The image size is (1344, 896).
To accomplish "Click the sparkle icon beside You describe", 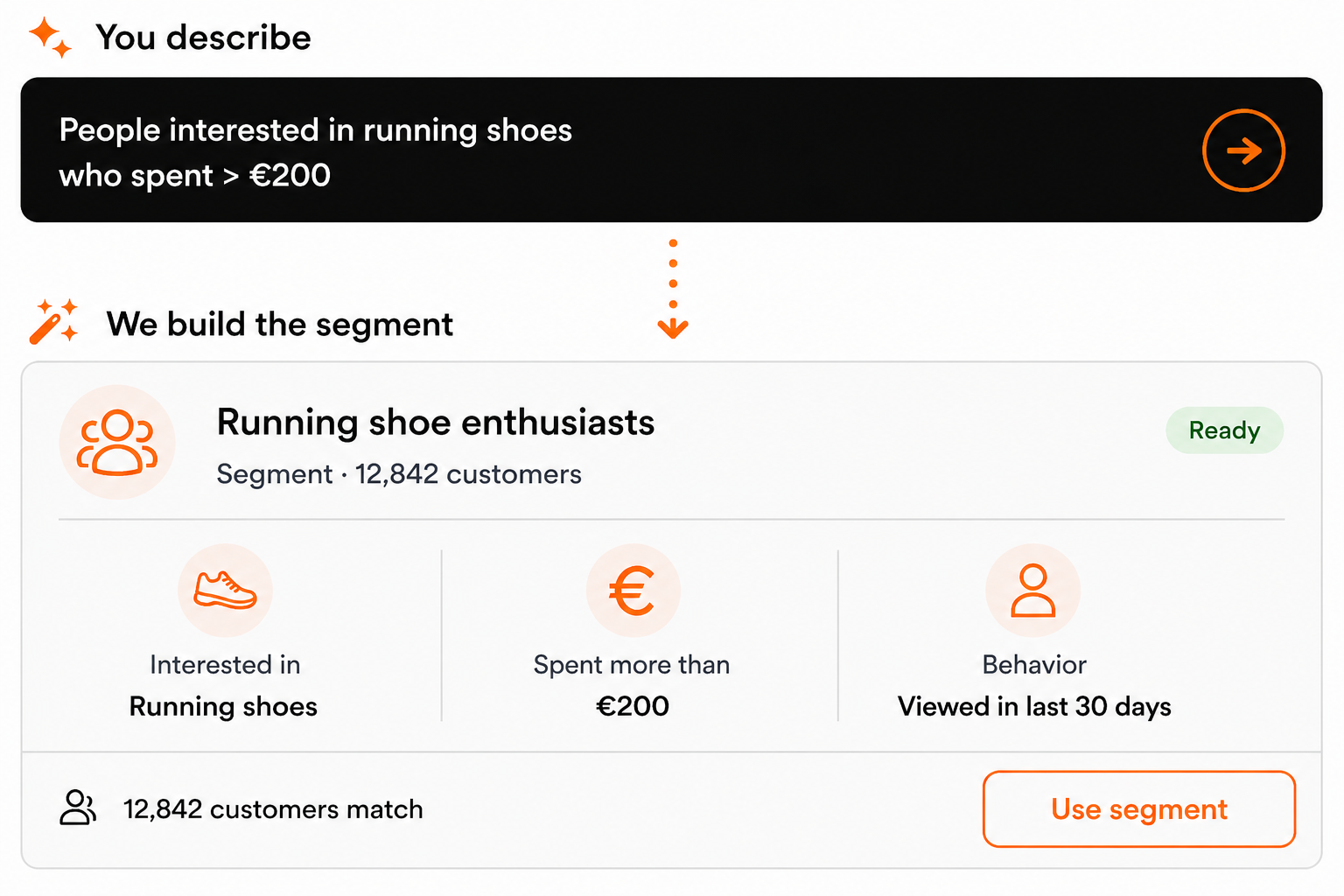I will pos(50,38).
